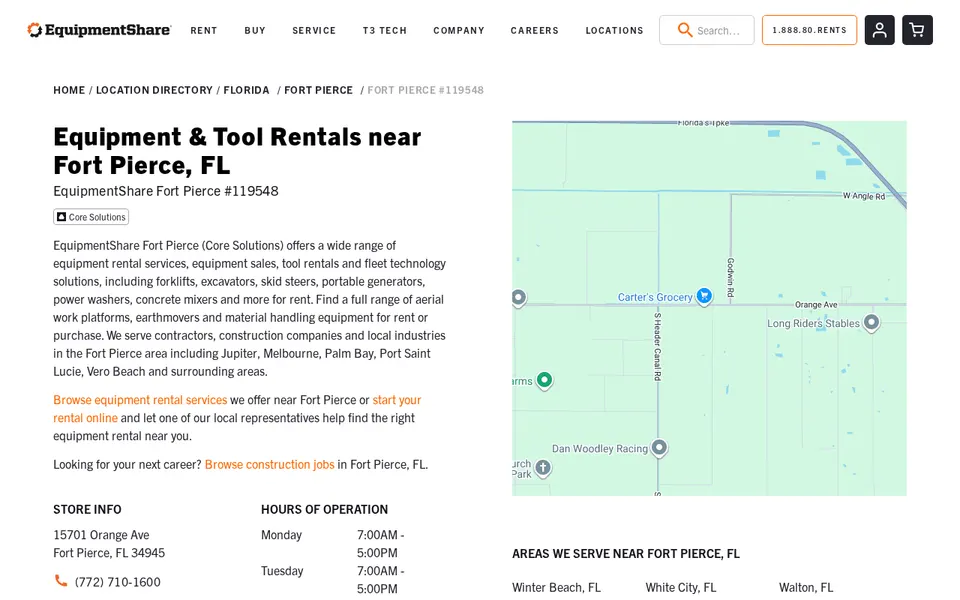960x600 pixels.
Task: Click the grey marker at map's left edge
Action: pyautogui.click(x=519, y=298)
